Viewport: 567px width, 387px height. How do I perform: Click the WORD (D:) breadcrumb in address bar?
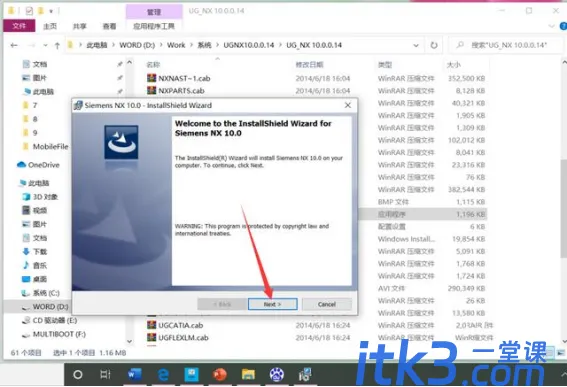tap(137, 45)
